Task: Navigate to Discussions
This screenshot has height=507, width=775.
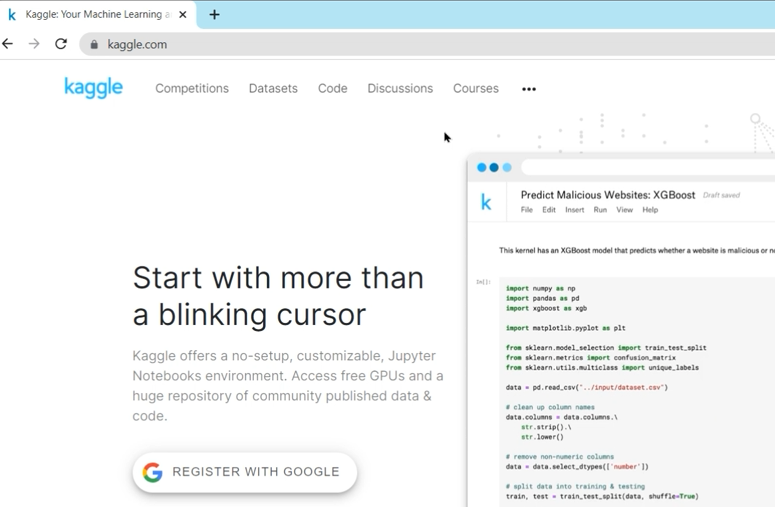Action: click(400, 89)
